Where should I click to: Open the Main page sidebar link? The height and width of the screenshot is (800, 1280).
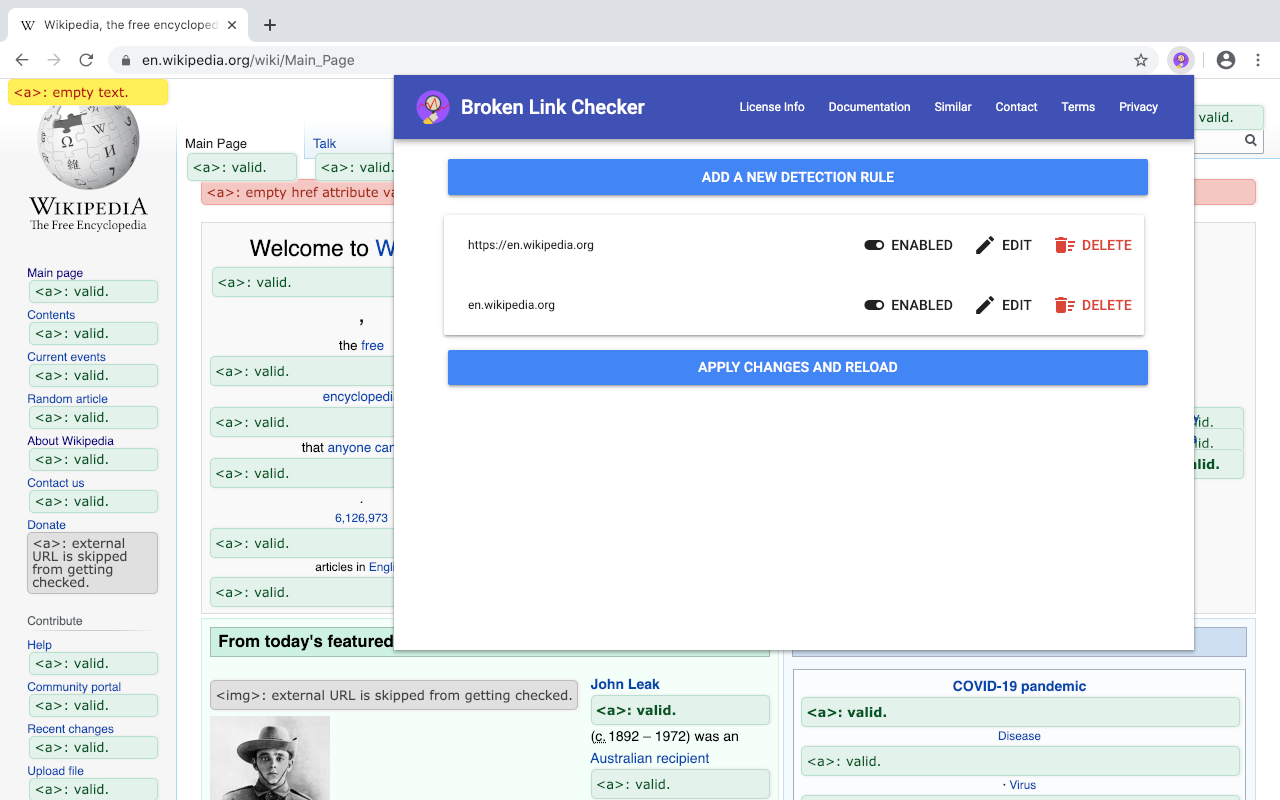click(x=55, y=273)
